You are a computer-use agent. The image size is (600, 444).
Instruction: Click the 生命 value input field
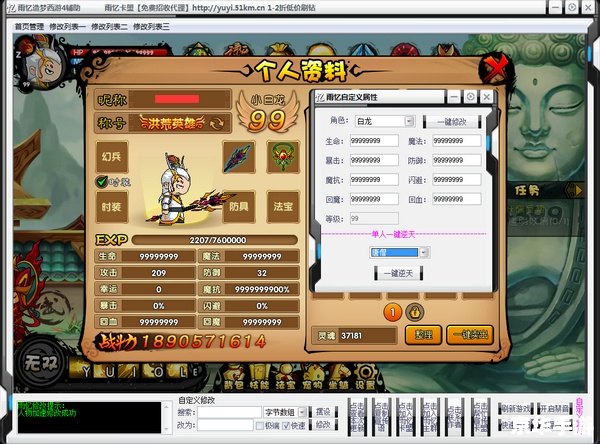[374, 140]
